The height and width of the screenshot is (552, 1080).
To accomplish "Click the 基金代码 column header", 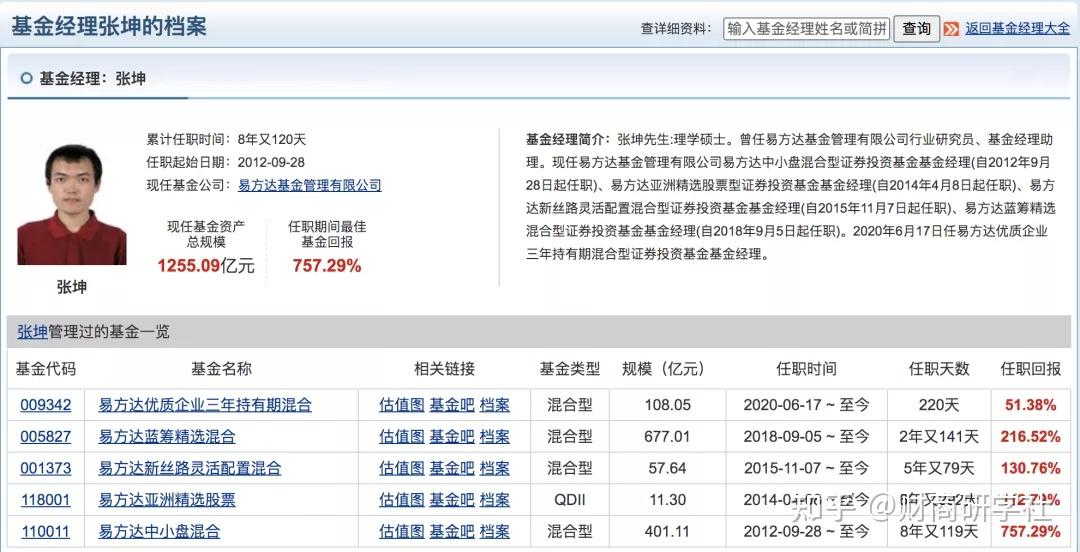I will coord(45,369).
